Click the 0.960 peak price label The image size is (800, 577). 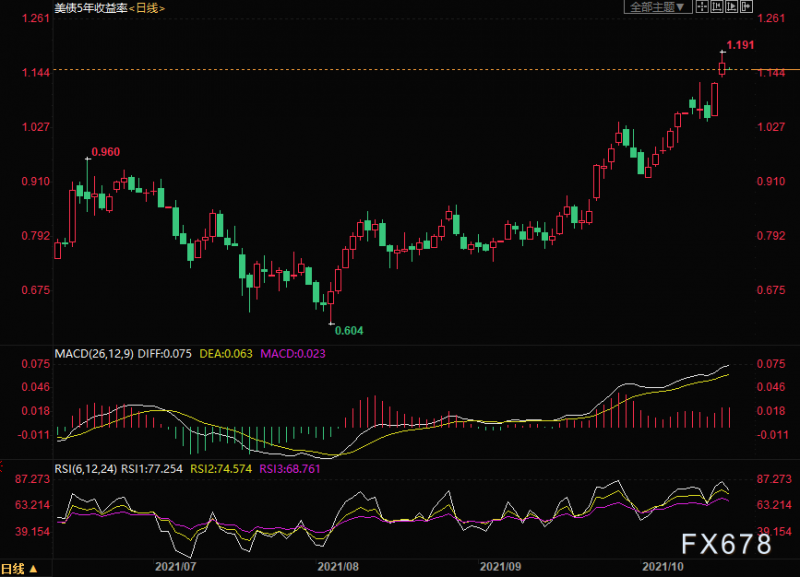[x=105, y=152]
